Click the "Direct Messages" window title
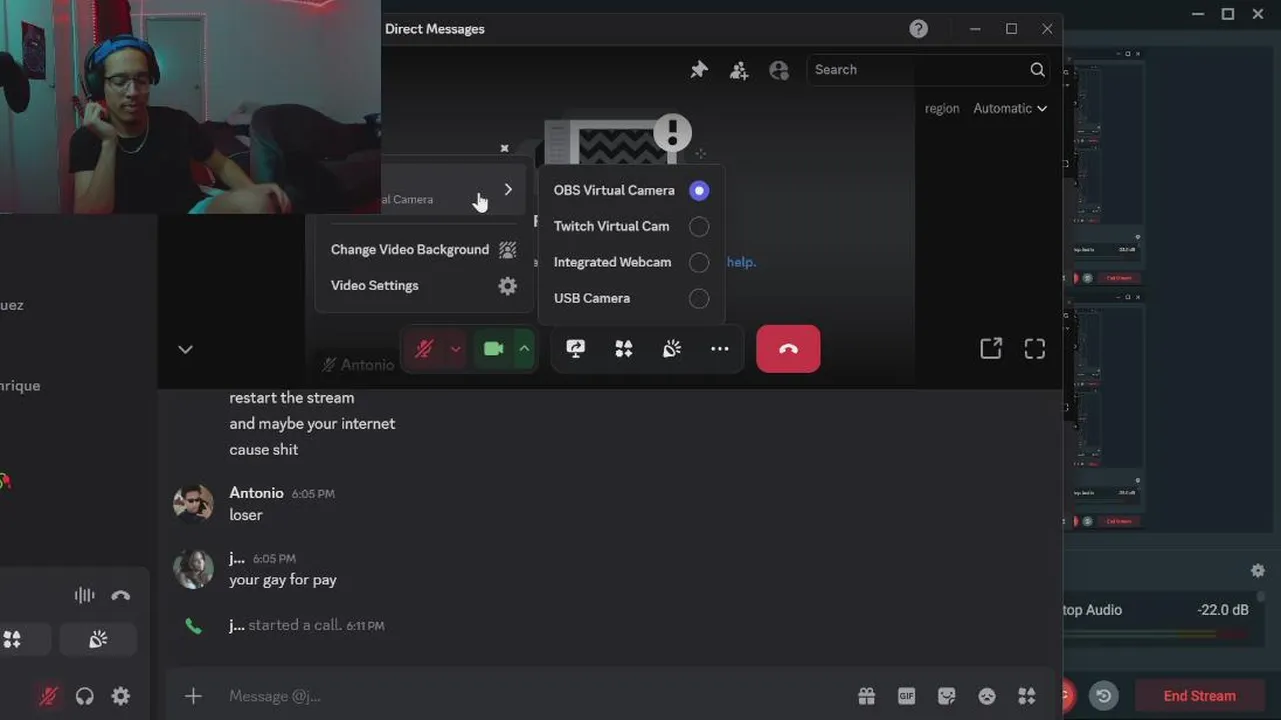The height and width of the screenshot is (720, 1281). click(435, 29)
